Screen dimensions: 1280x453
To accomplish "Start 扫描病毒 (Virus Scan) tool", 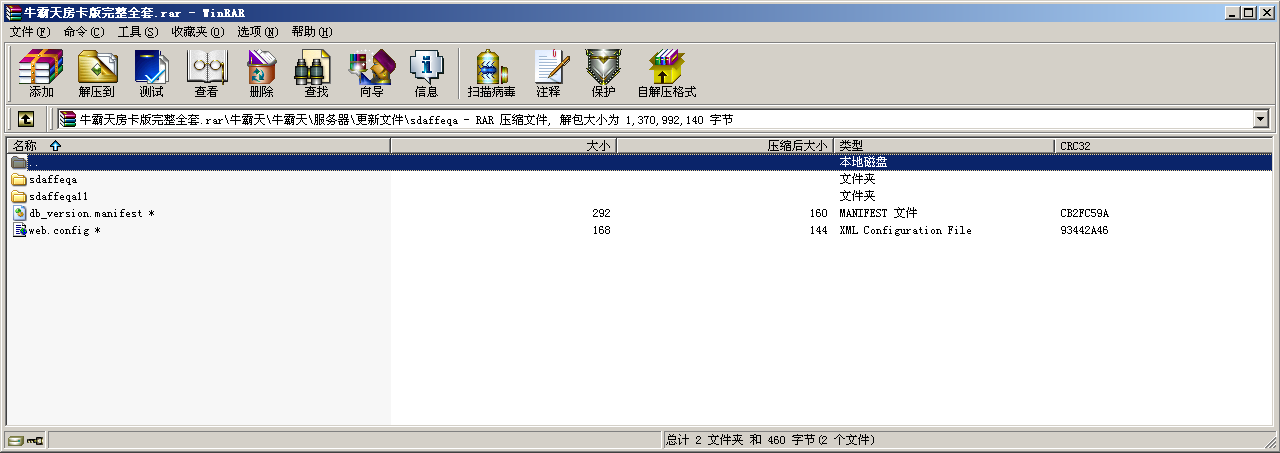I will 491,73.
